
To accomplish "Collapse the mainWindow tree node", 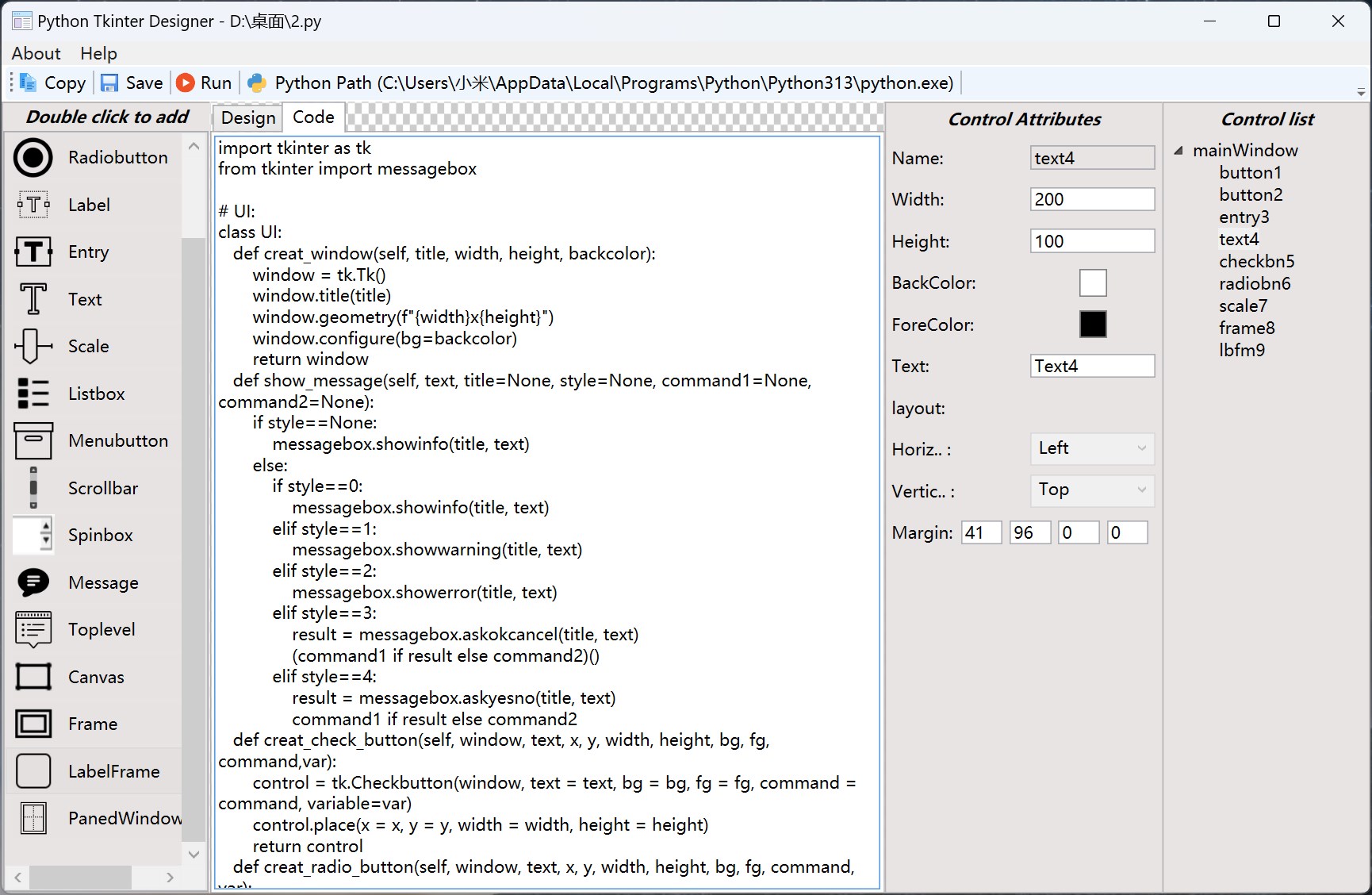I will click(1178, 150).
